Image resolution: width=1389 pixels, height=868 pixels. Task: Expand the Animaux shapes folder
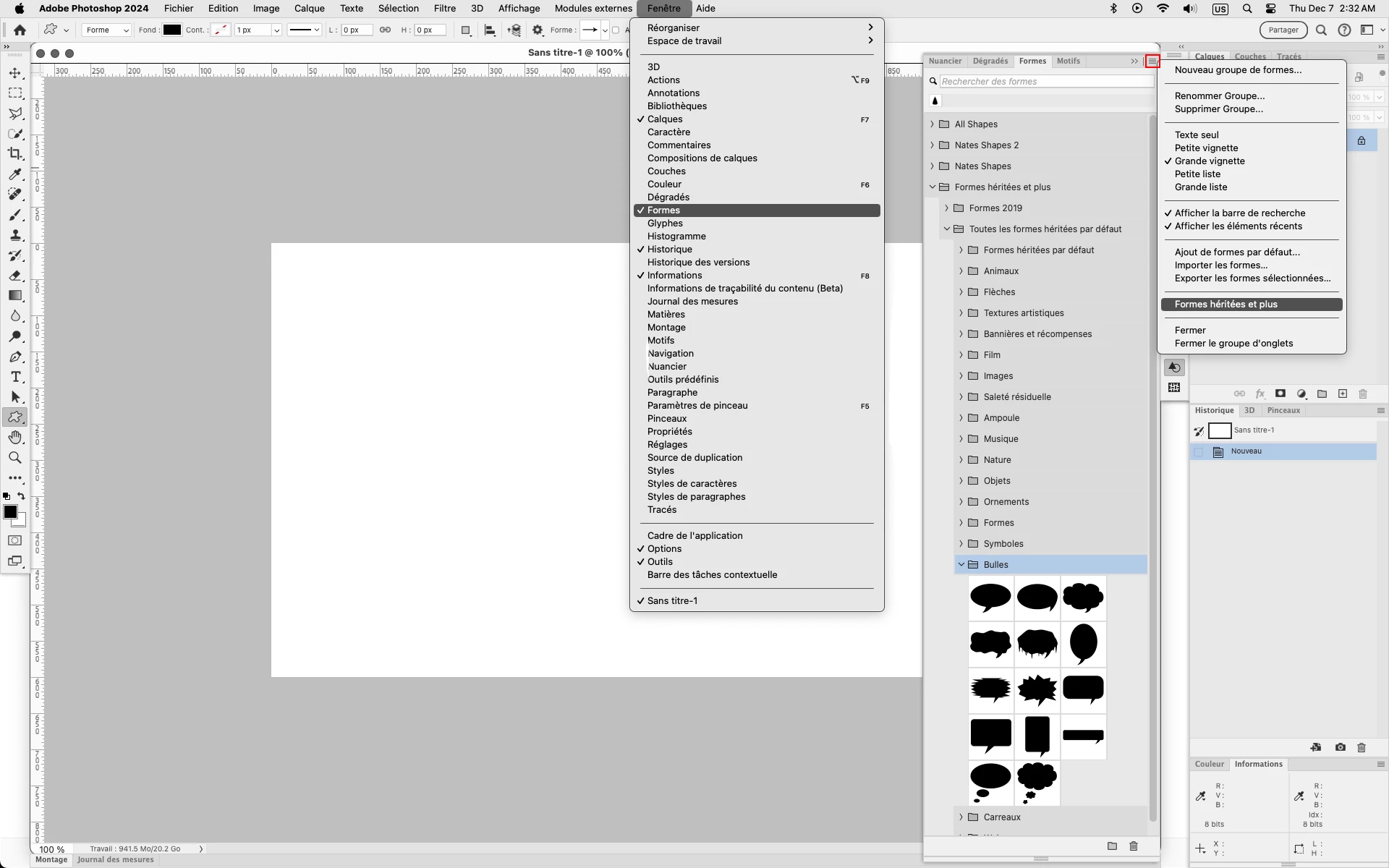pos(961,271)
